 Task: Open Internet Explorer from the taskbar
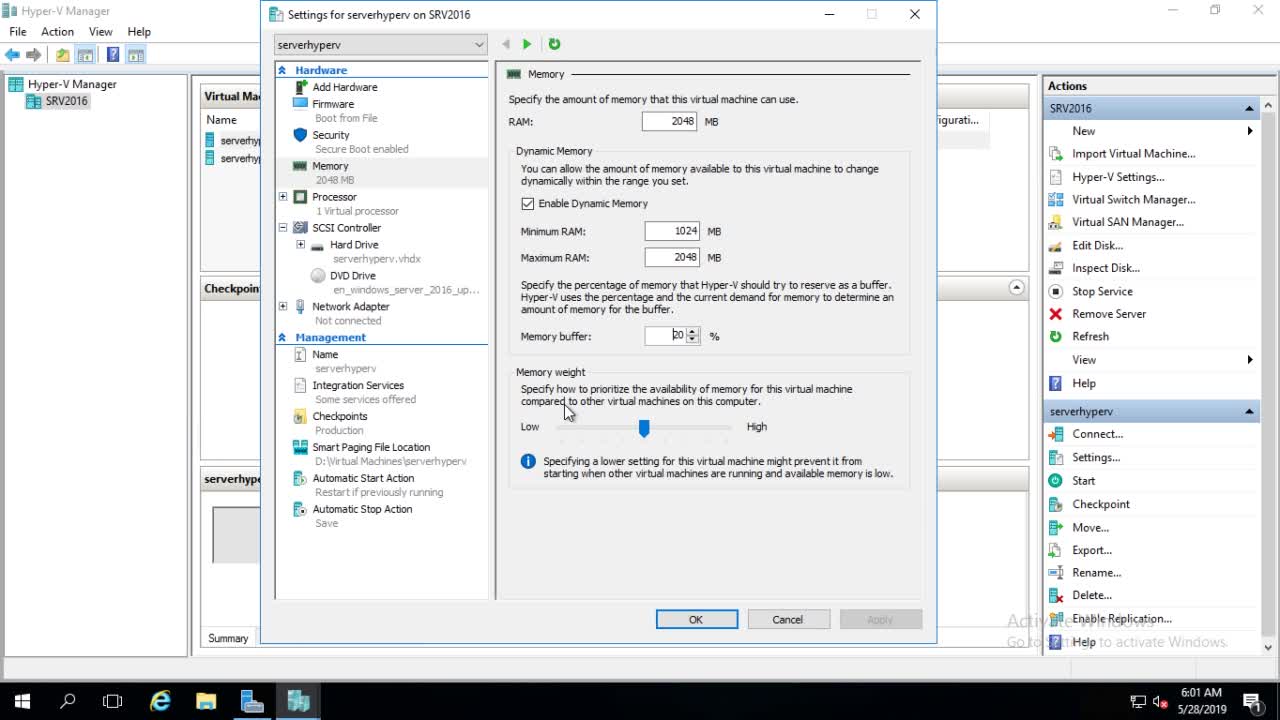pos(160,701)
